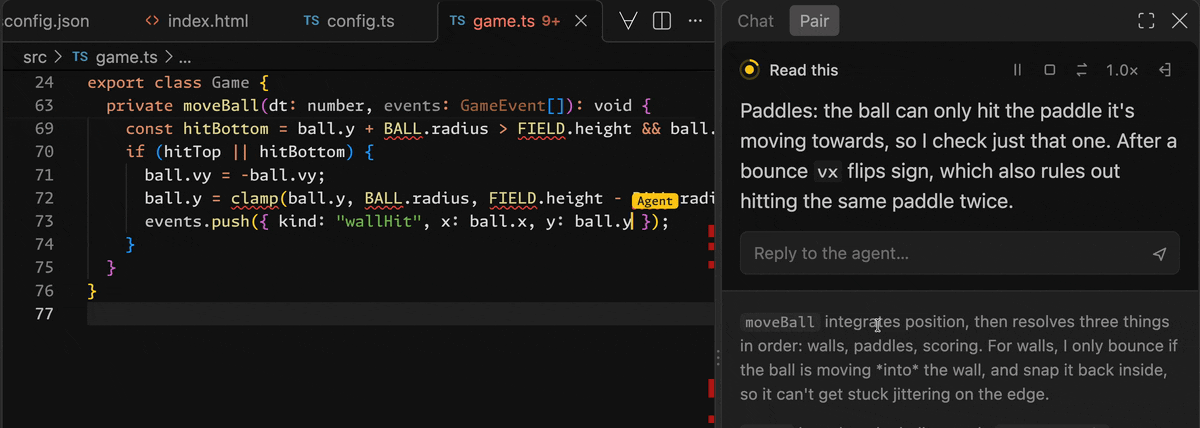Click the text ball.vy = -ball.vy;
This screenshot has height=428, width=1200.
[x=235, y=175]
